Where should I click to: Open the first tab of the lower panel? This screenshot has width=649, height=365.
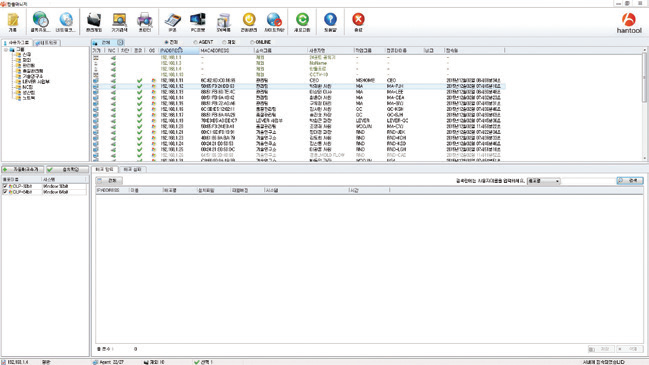point(104,169)
